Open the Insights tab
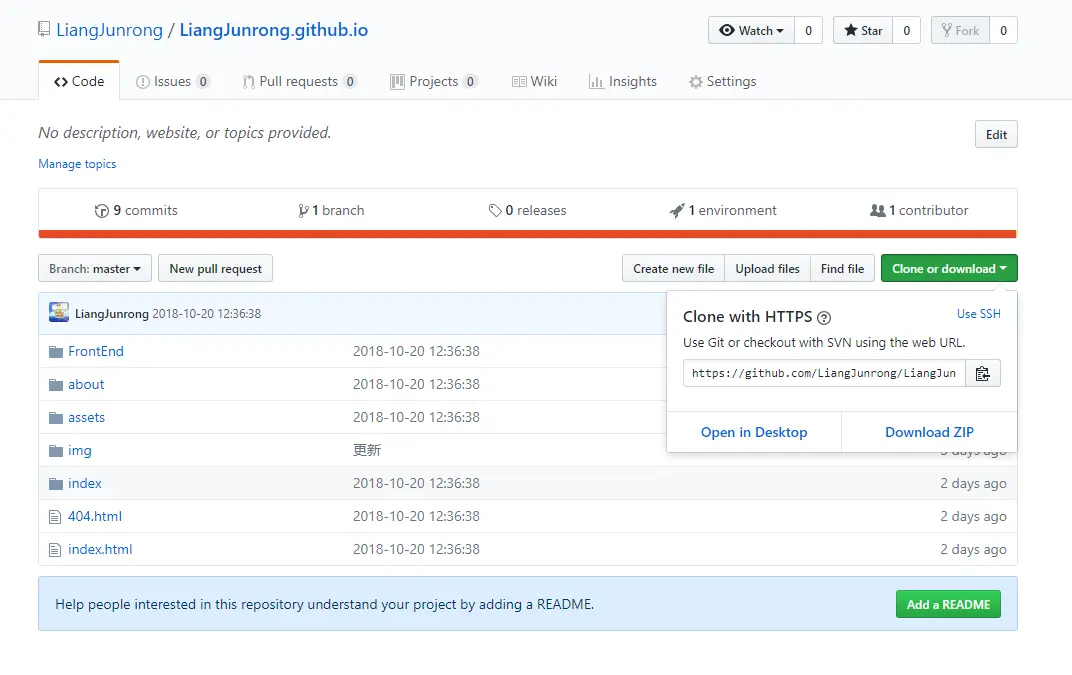The image size is (1072, 675). (x=623, y=81)
